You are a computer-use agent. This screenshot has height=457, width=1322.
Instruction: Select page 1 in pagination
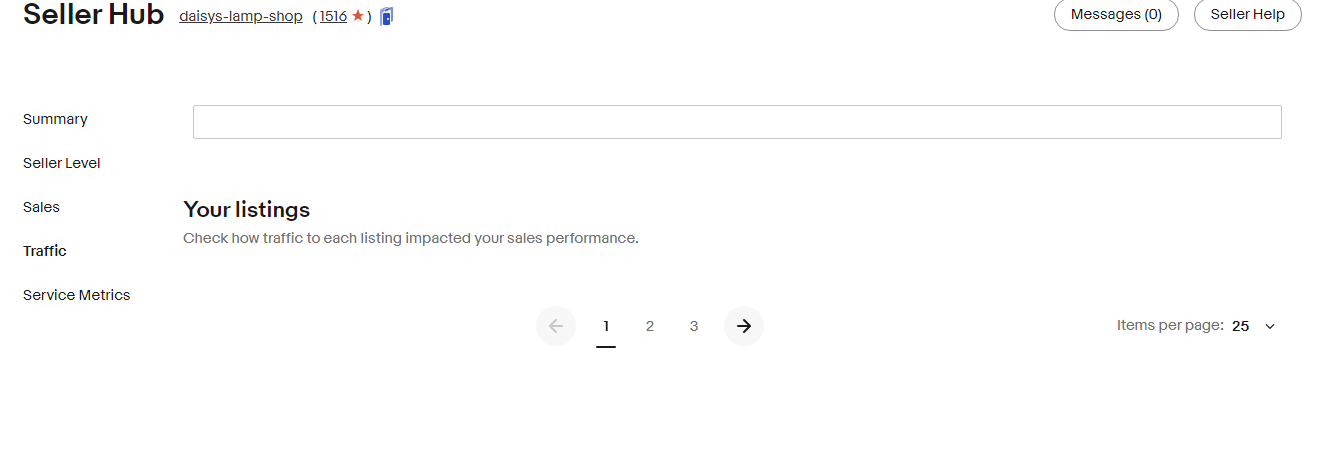pos(606,326)
